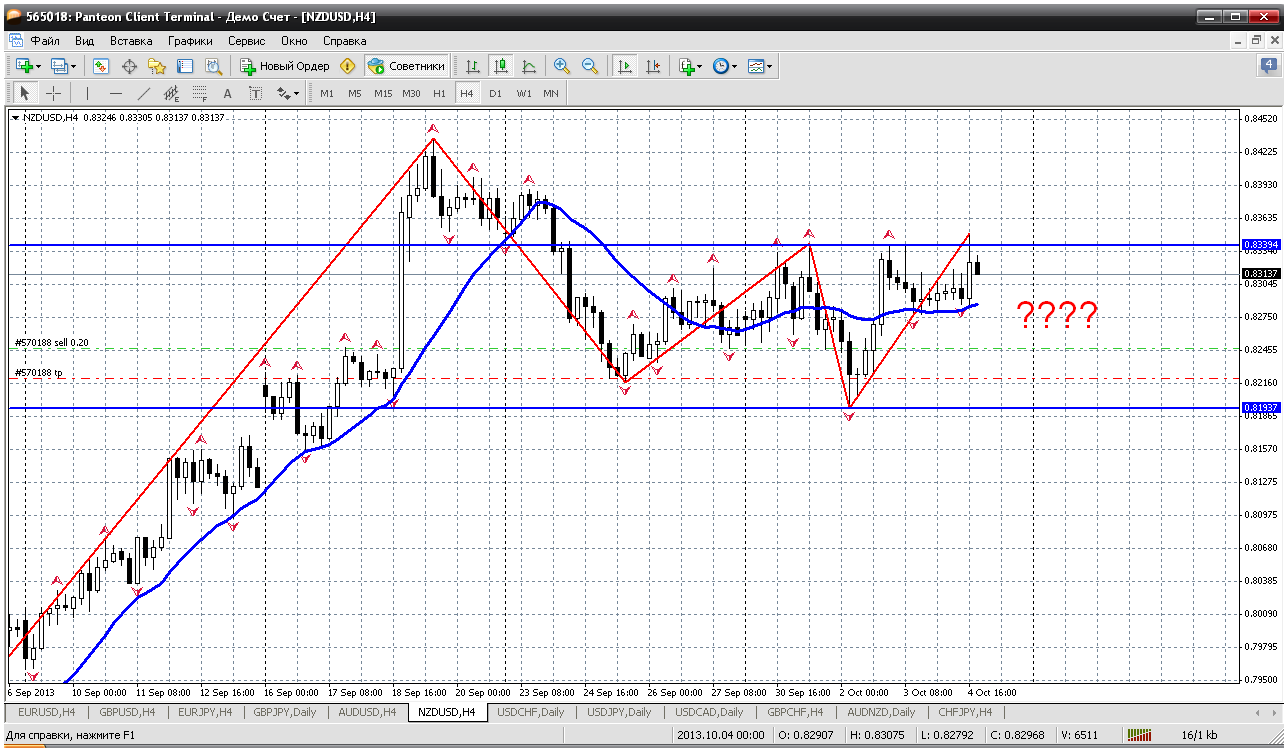
Task: Zoom out of the chart
Action: (x=590, y=66)
